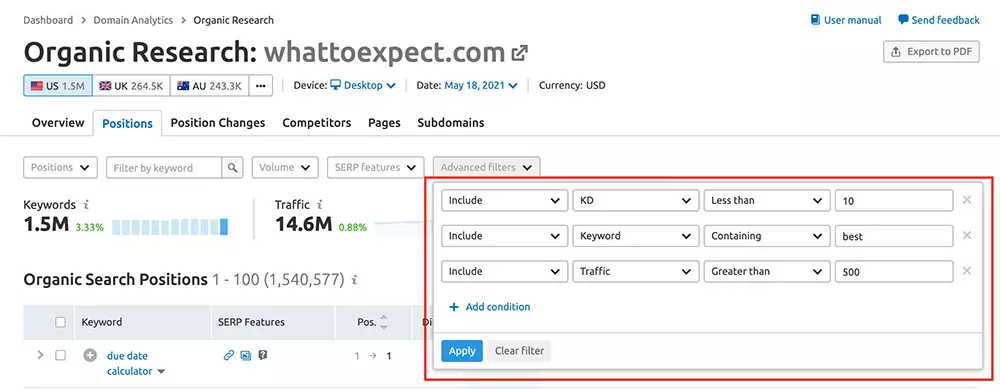The image size is (1000, 389).
Task: Click the question box SERP feature icon
Action: [x=262, y=356]
